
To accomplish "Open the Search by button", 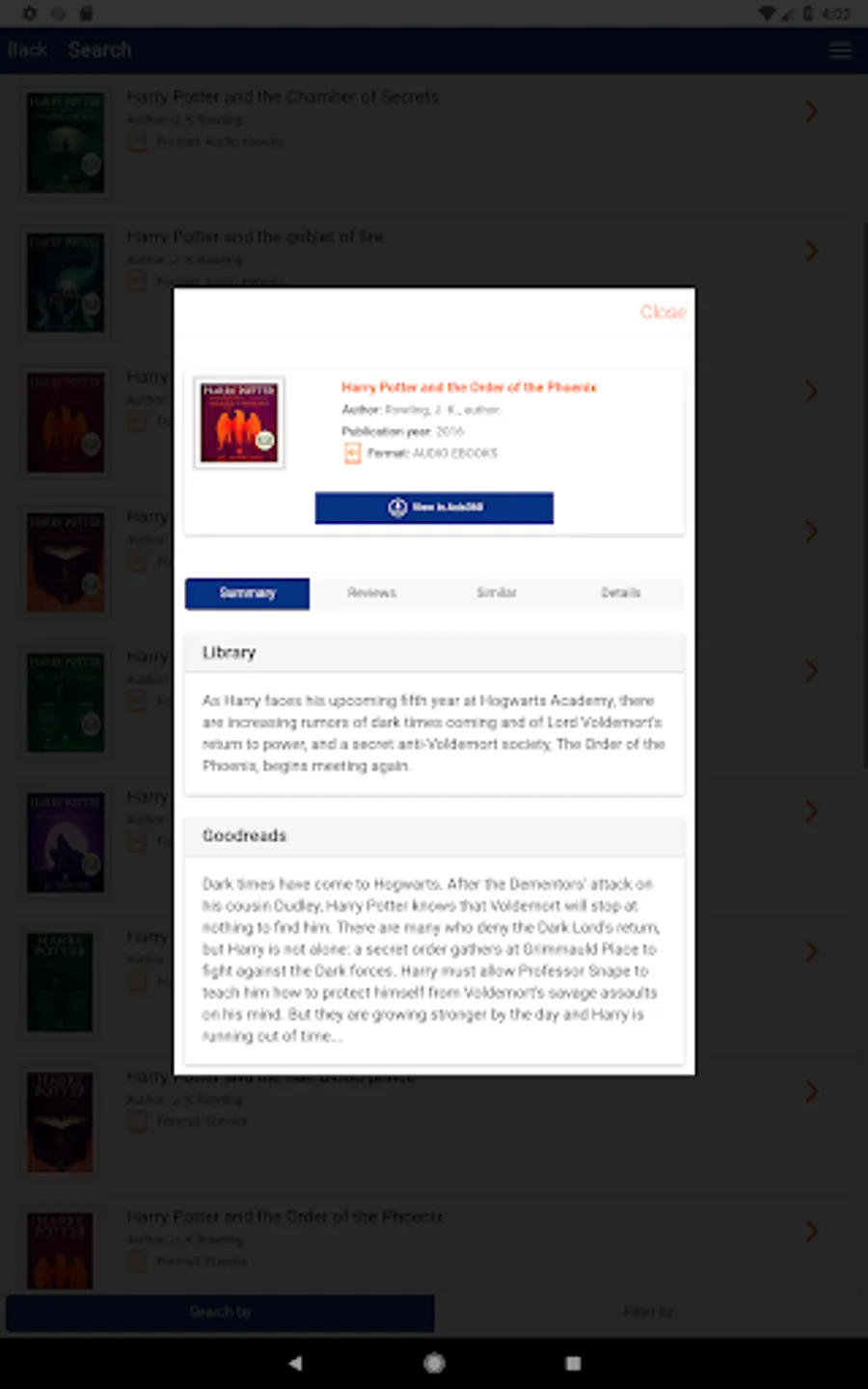I will (x=220, y=1312).
